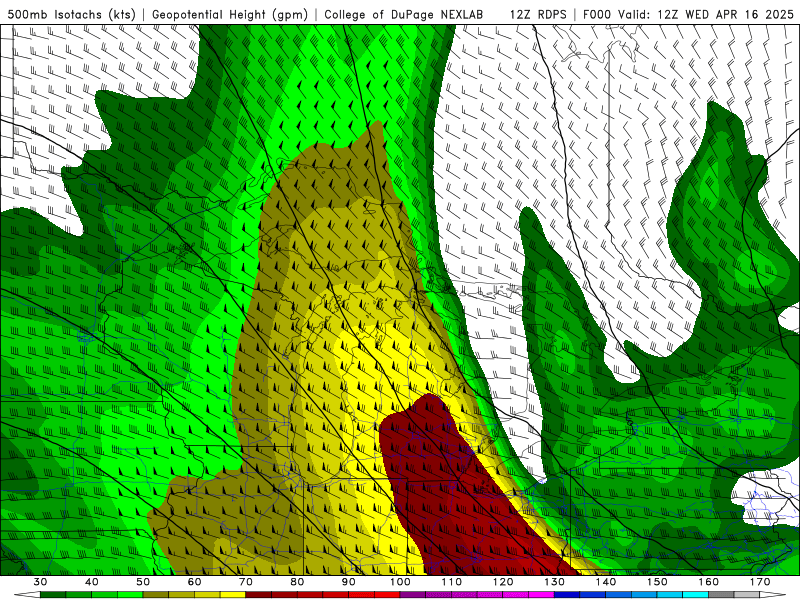Click the 'F000' forecast hour label

click(x=596, y=14)
